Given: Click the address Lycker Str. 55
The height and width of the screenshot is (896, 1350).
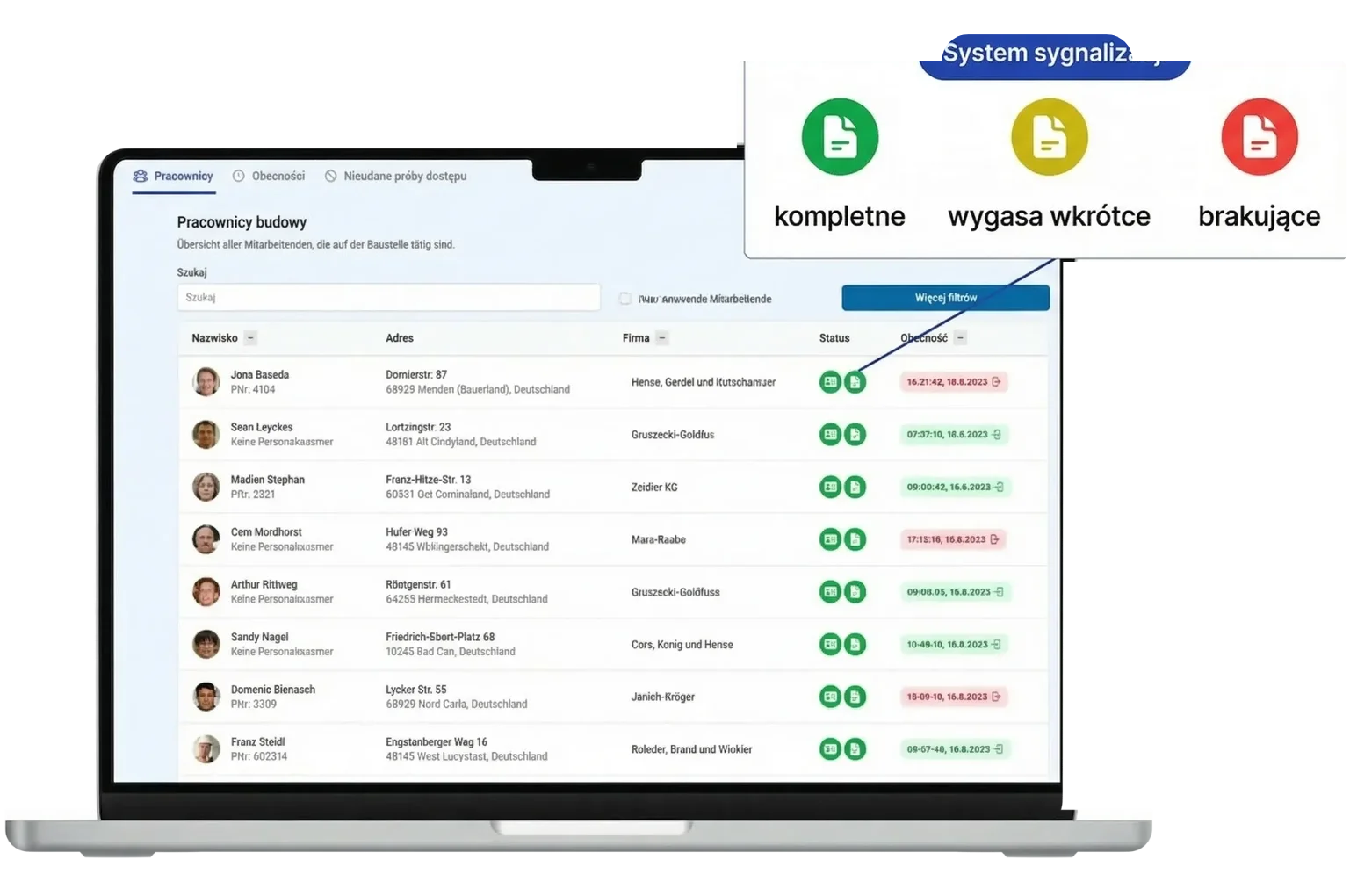Looking at the screenshot, I should [x=415, y=690].
